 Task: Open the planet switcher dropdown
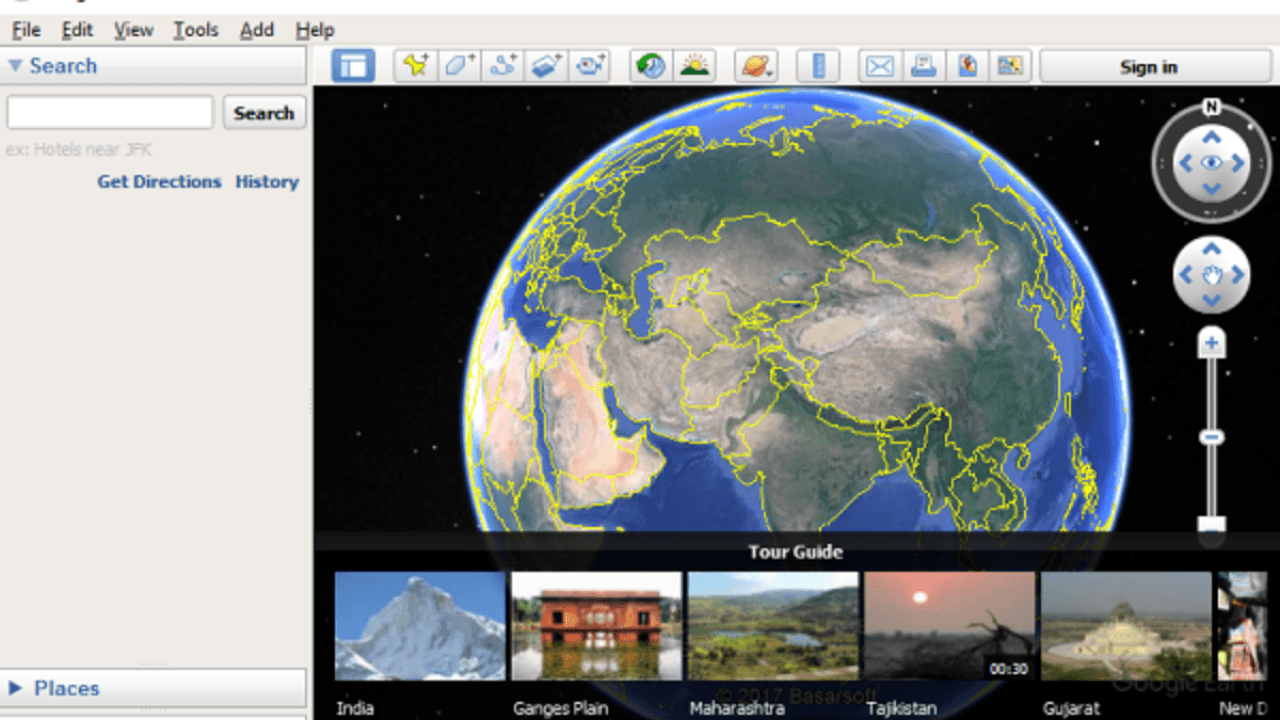coord(756,66)
